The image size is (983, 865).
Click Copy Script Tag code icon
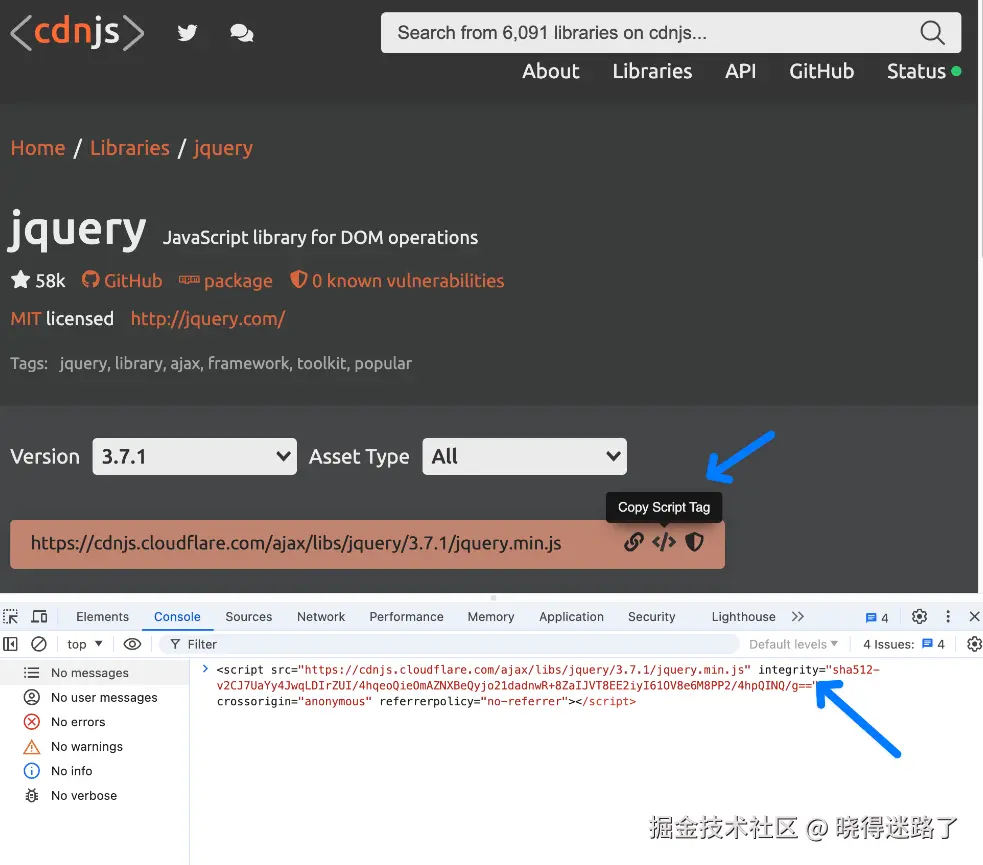664,542
